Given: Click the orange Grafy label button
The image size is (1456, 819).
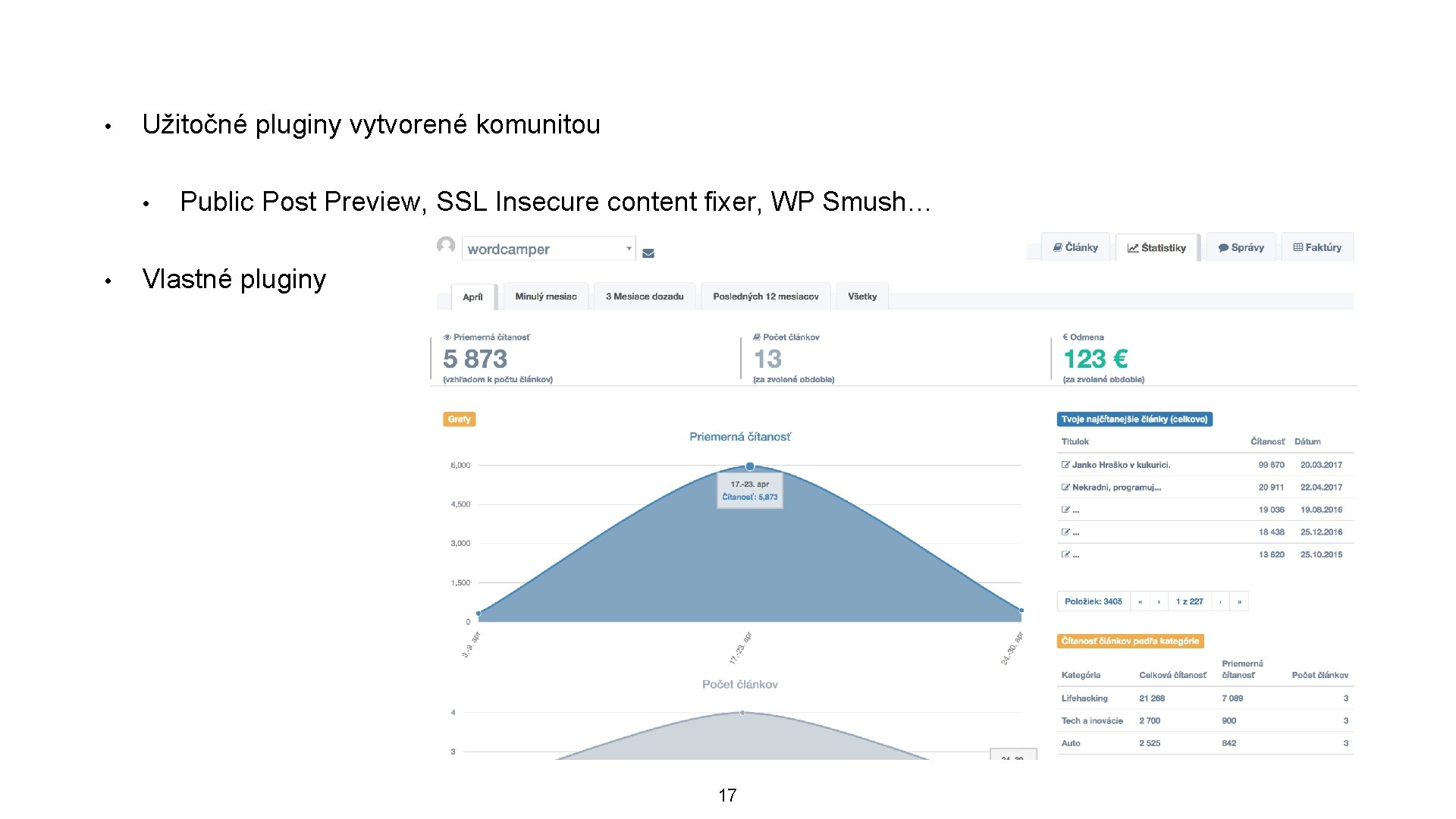Looking at the screenshot, I should coord(459,419).
